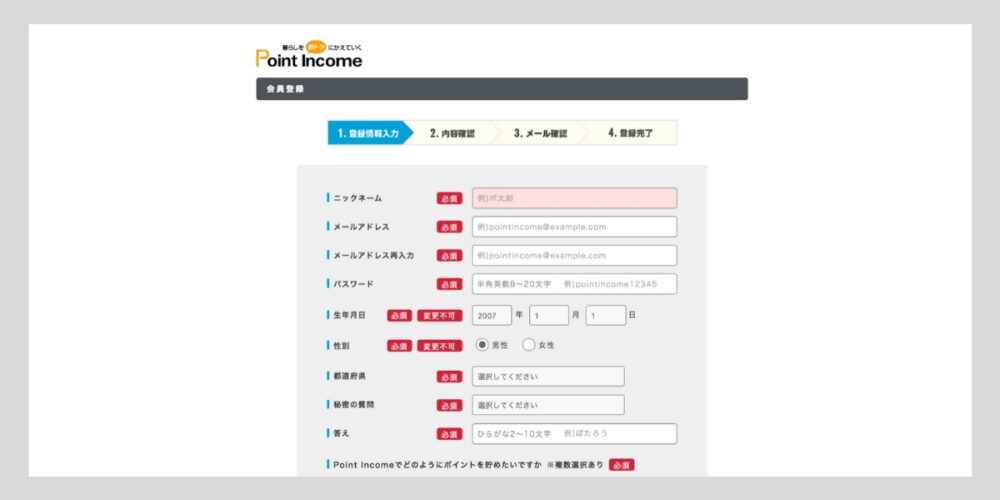Image resolution: width=1000 pixels, height=500 pixels.
Task: Click the メールアドレス再入力 label
Action: pyautogui.click(x=373, y=255)
